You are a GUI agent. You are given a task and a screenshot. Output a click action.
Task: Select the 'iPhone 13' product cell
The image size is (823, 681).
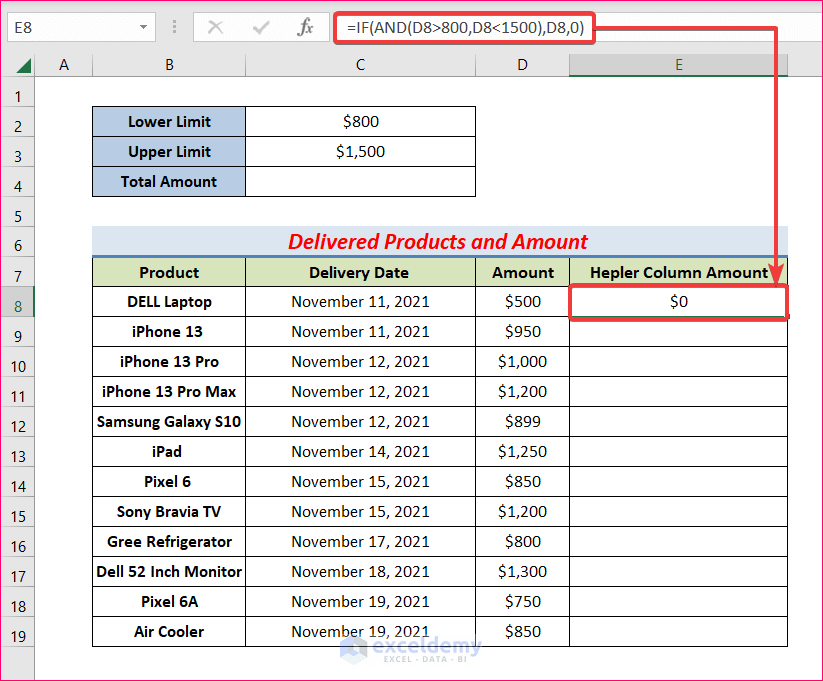[169, 331]
